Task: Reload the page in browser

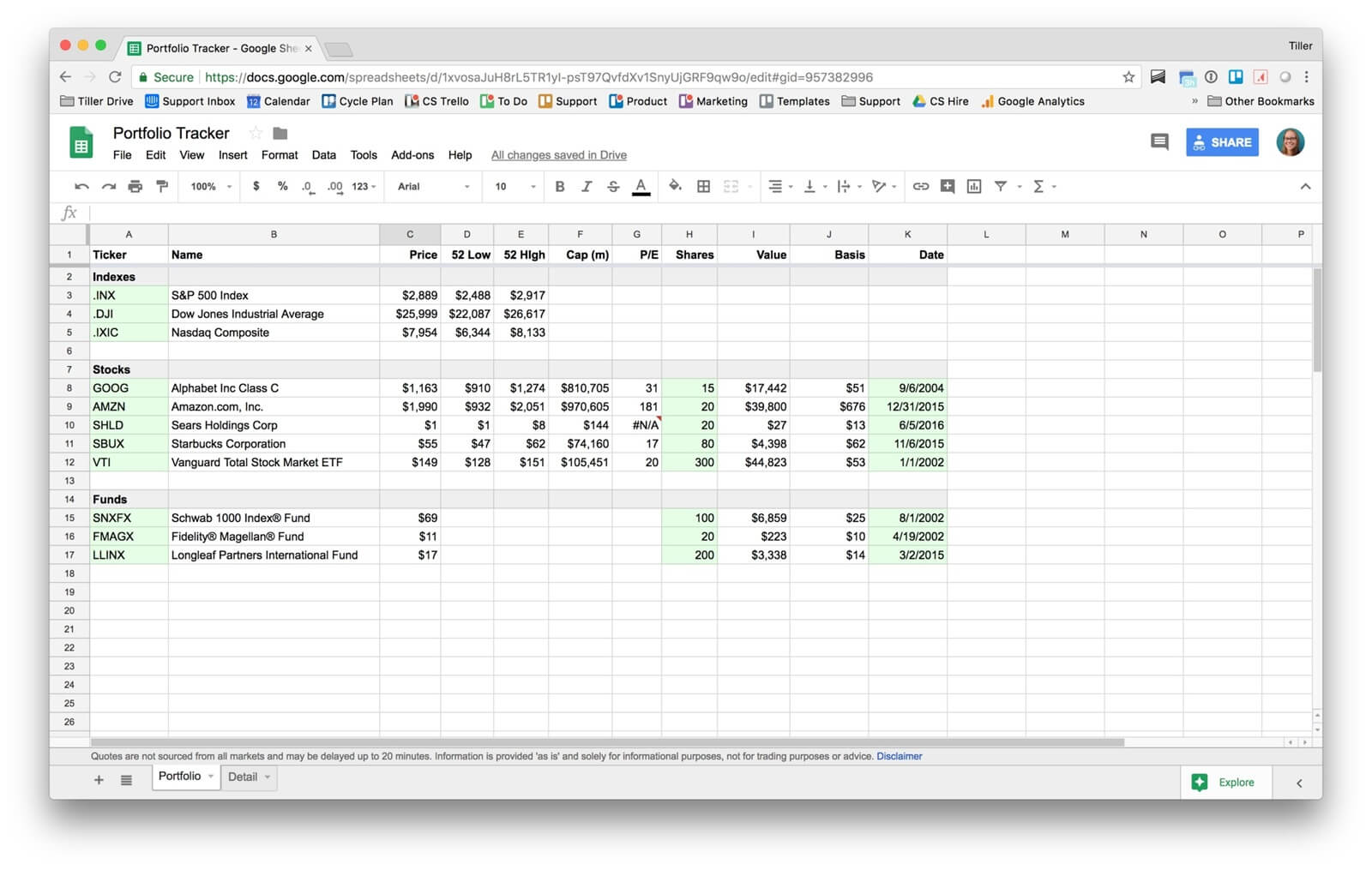Action: 115,77
